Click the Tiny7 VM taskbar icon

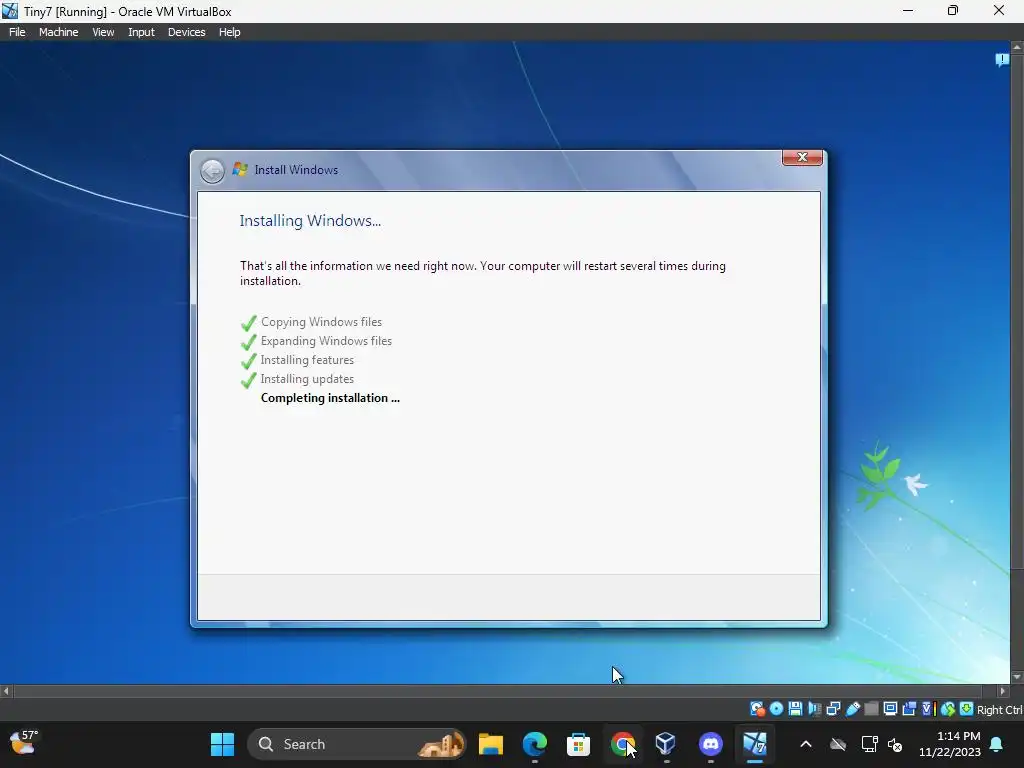tap(754, 744)
